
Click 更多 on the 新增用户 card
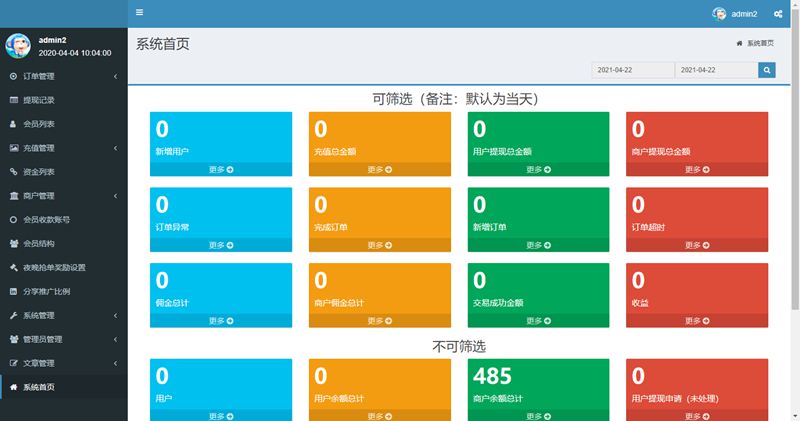point(221,170)
